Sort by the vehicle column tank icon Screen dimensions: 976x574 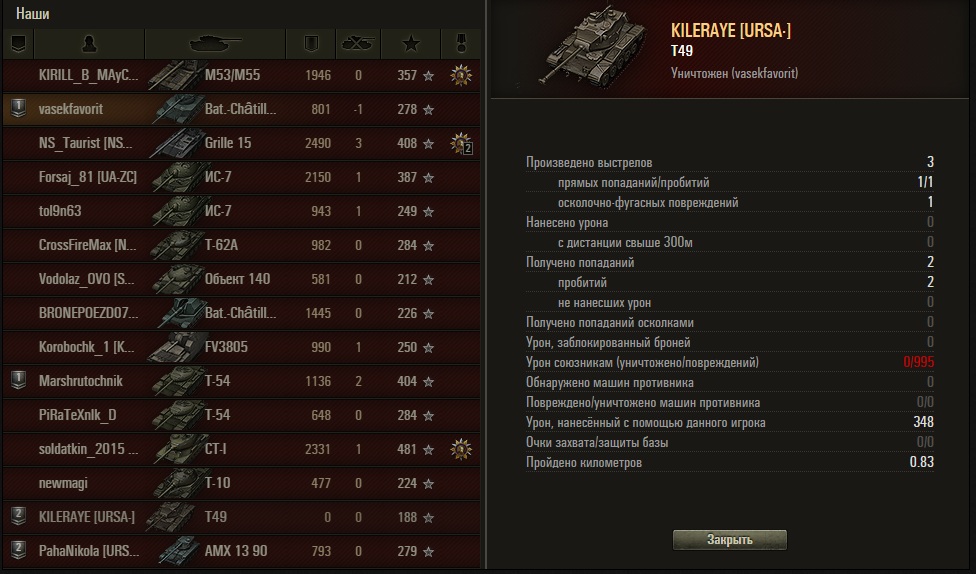point(215,44)
